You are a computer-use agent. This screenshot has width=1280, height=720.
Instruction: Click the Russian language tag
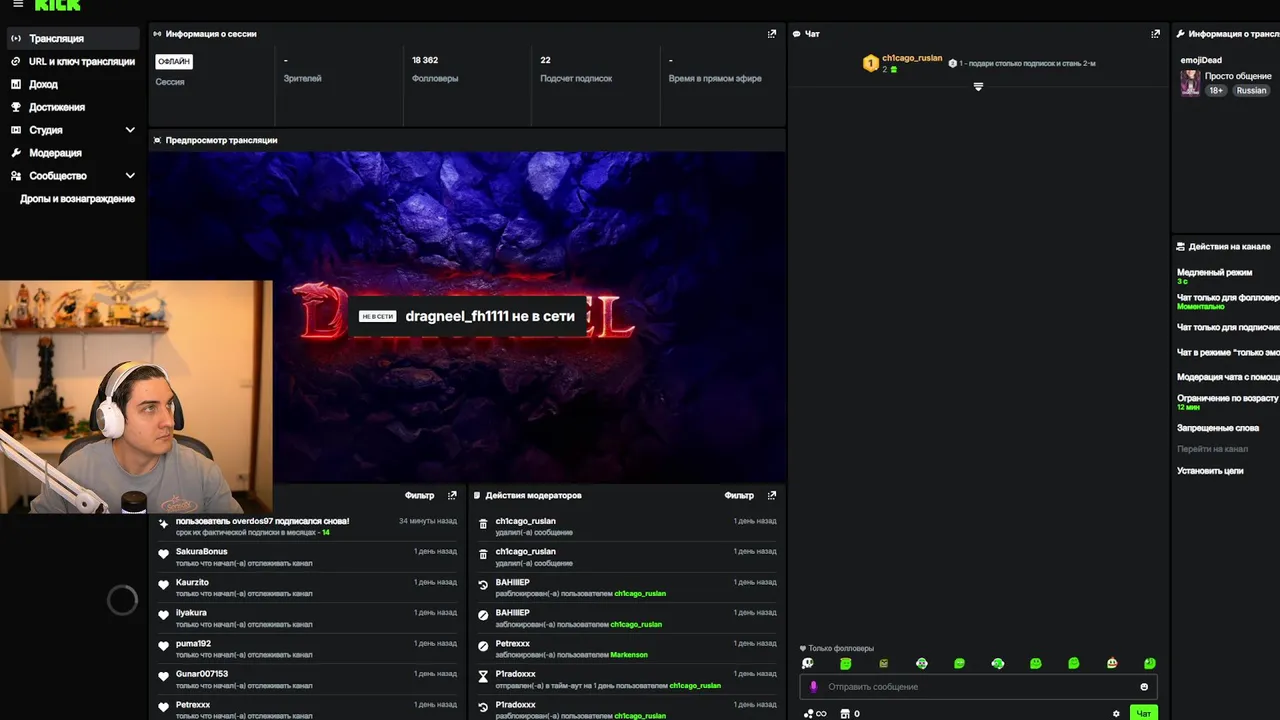(1251, 90)
